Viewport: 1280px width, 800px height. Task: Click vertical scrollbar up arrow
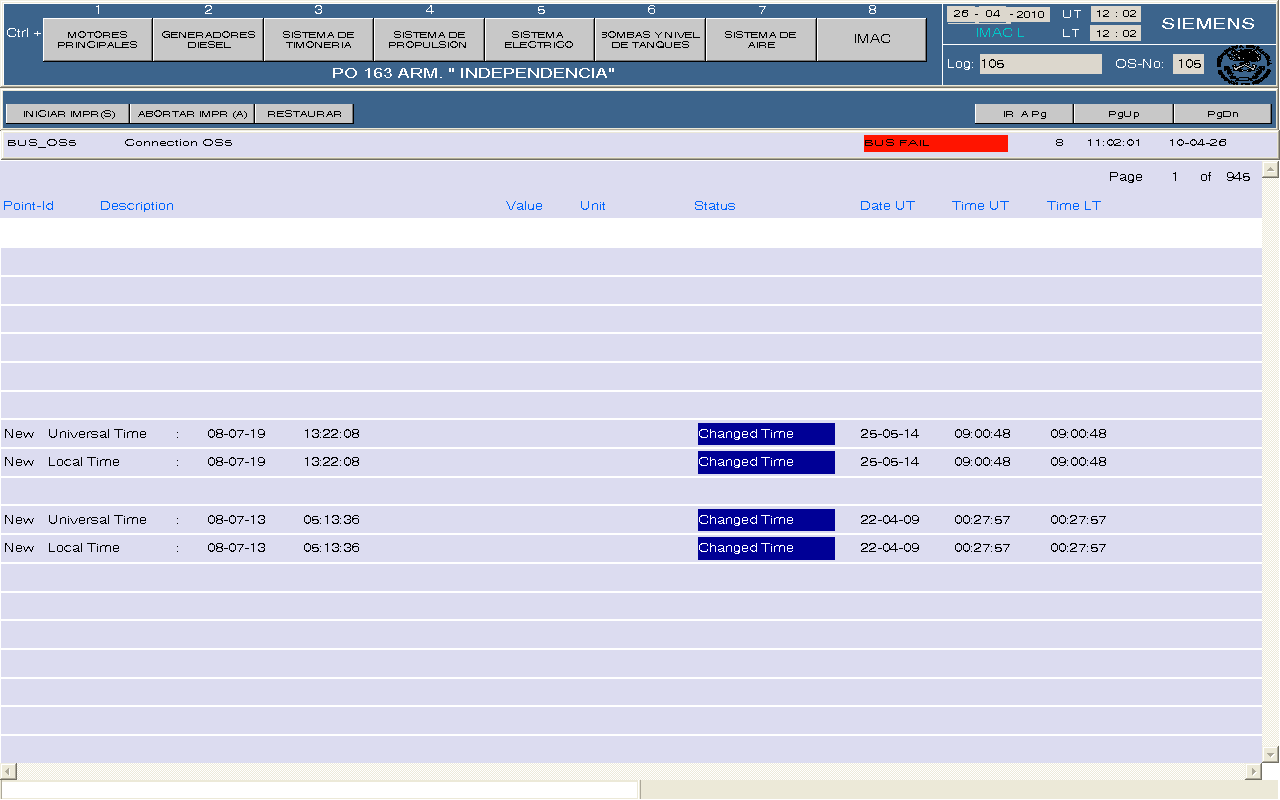[x=1270, y=170]
